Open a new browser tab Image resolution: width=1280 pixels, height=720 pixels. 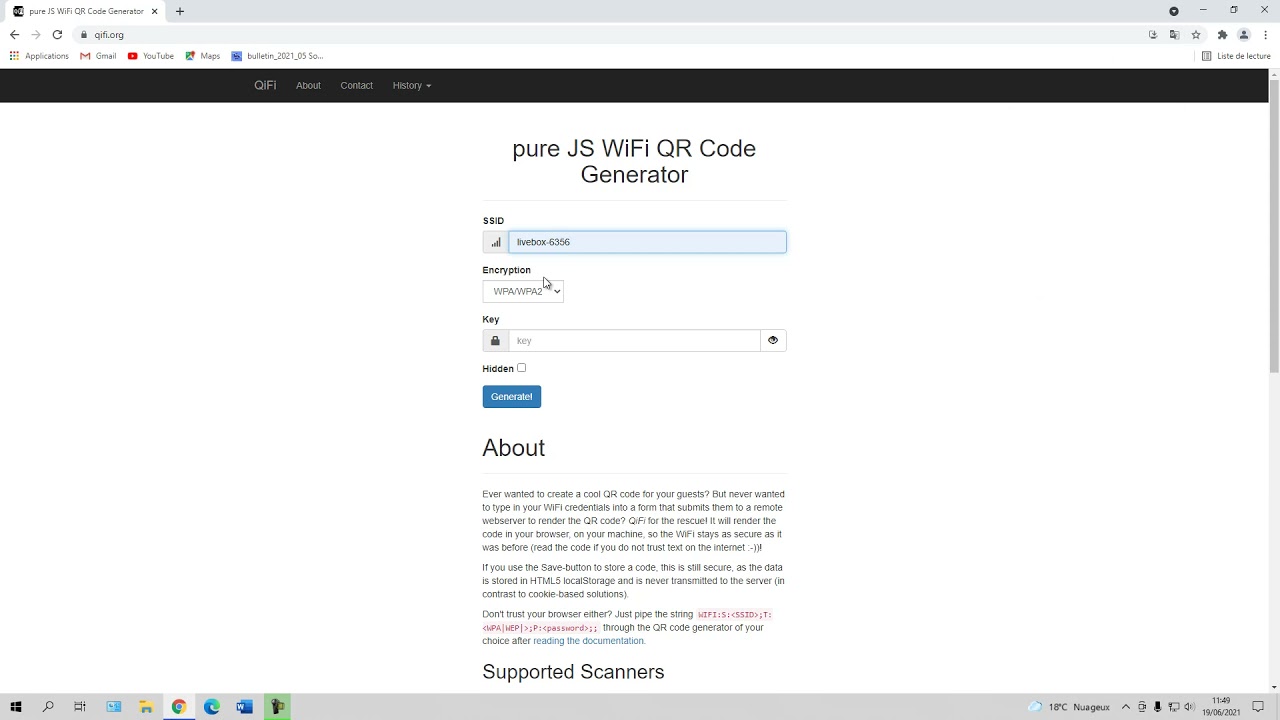click(x=180, y=11)
